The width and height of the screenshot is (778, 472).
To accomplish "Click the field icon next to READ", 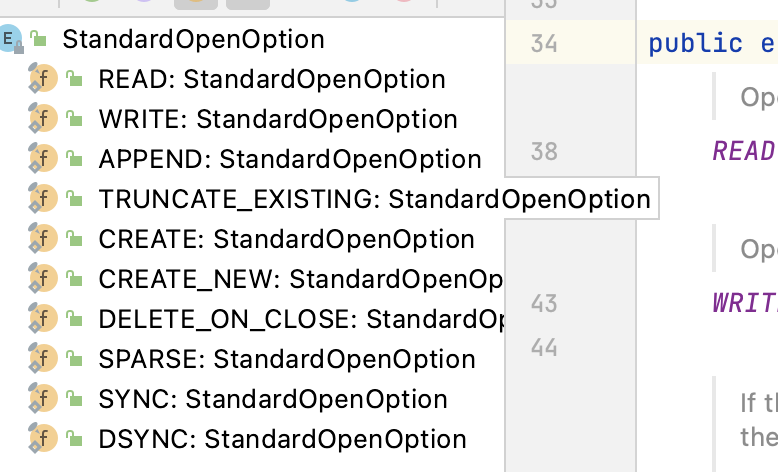I will coord(43,79).
